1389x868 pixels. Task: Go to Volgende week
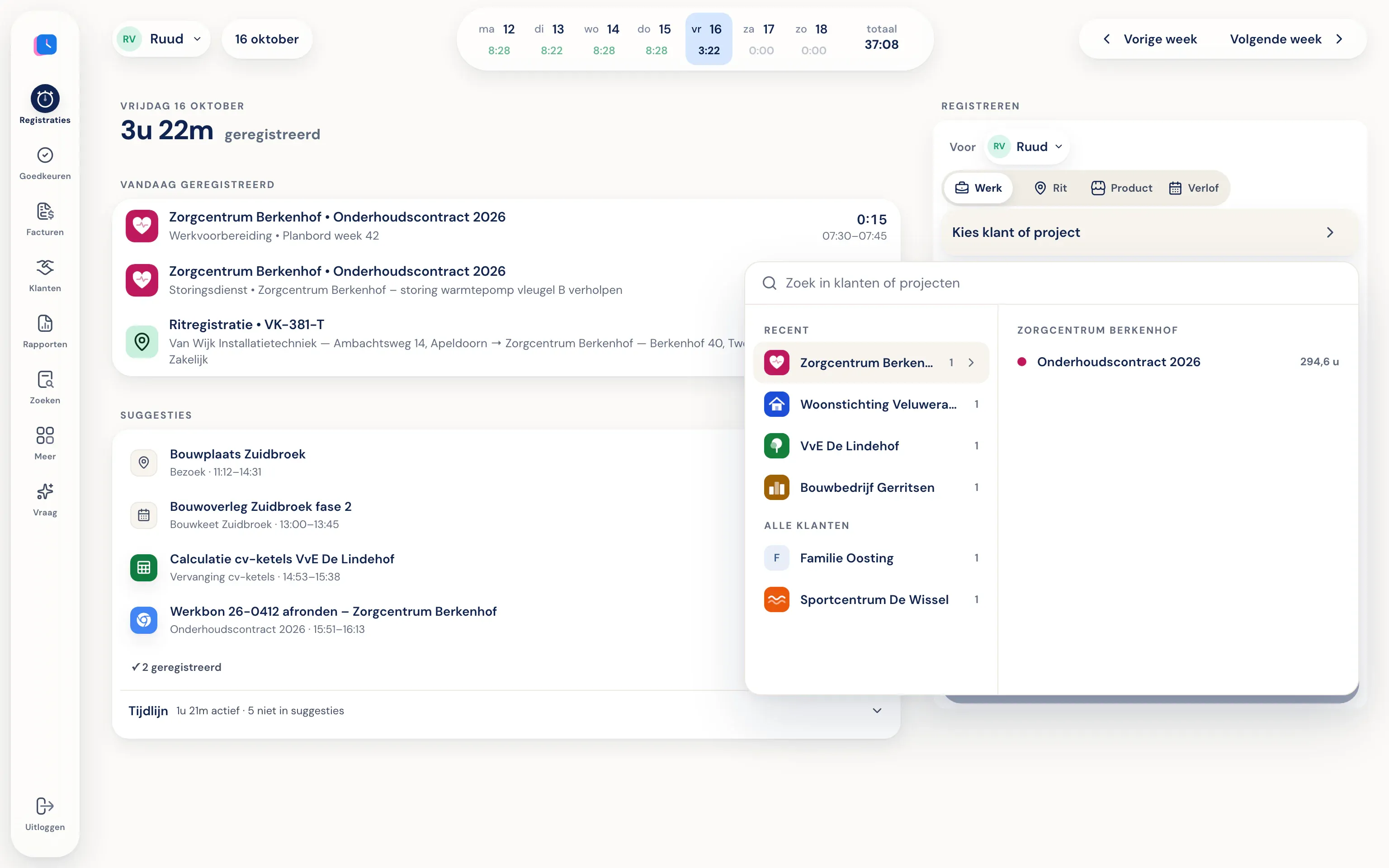point(1286,39)
